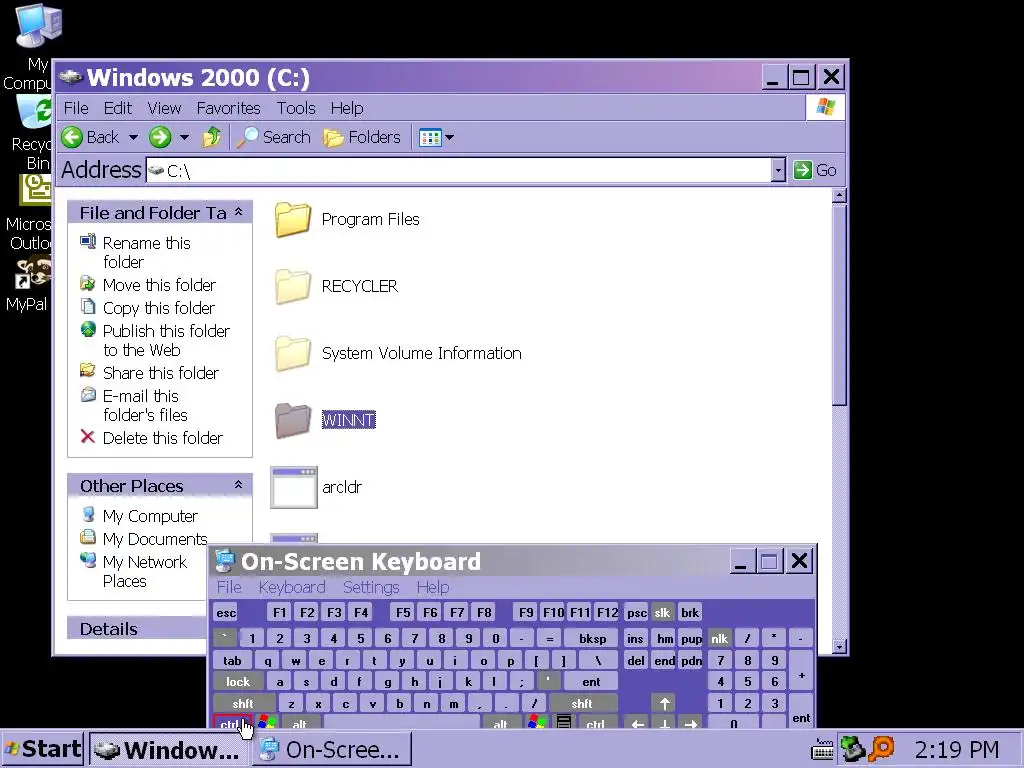The height and width of the screenshot is (768, 1024).
Task: Click the Back arrow icon in Explorer
Action: pos(72,137)
